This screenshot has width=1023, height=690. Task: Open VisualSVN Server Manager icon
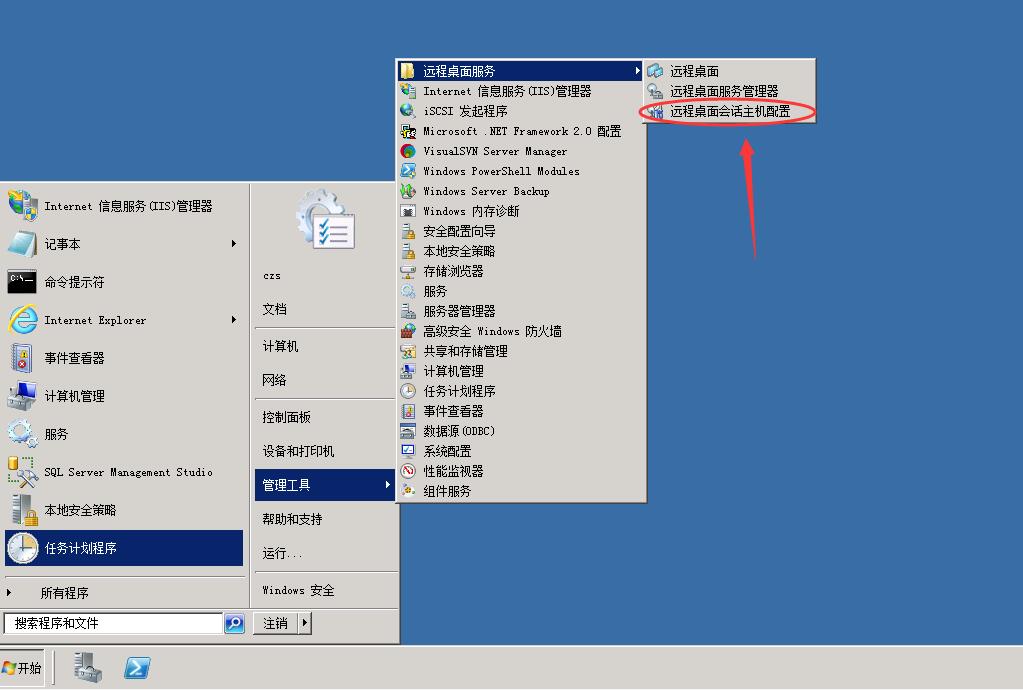(408, 151)
